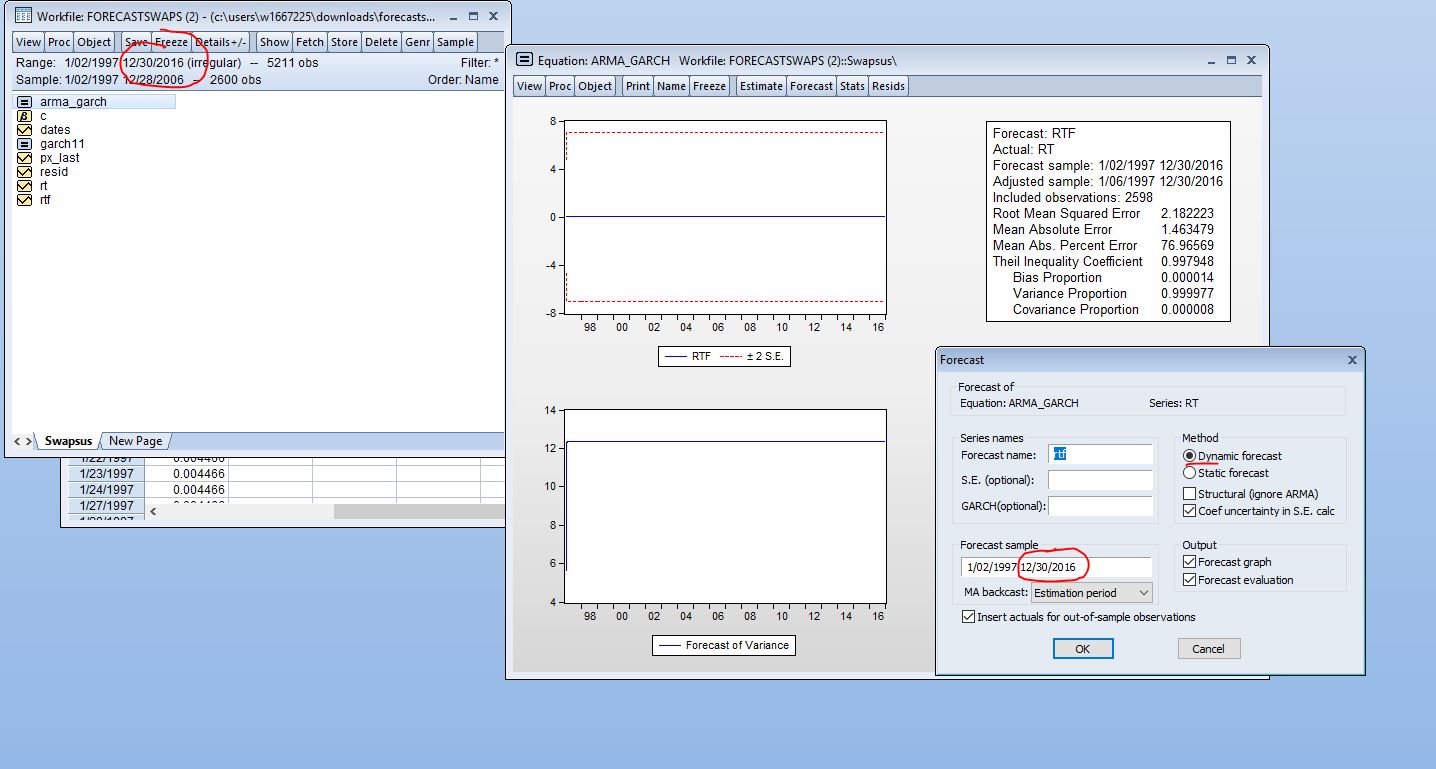Click the Estimate button in equation toolbar
This screenshot has height=769, width=1436.
coord(761,86)
